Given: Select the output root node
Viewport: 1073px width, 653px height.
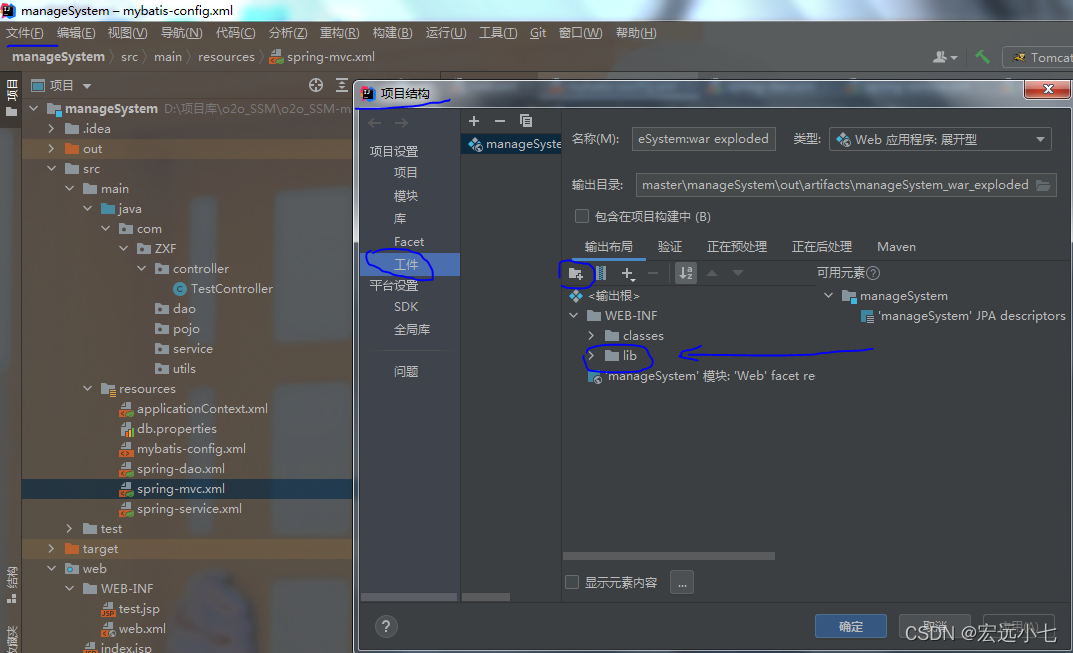Looking at the screenshot, I should [604, 296].
